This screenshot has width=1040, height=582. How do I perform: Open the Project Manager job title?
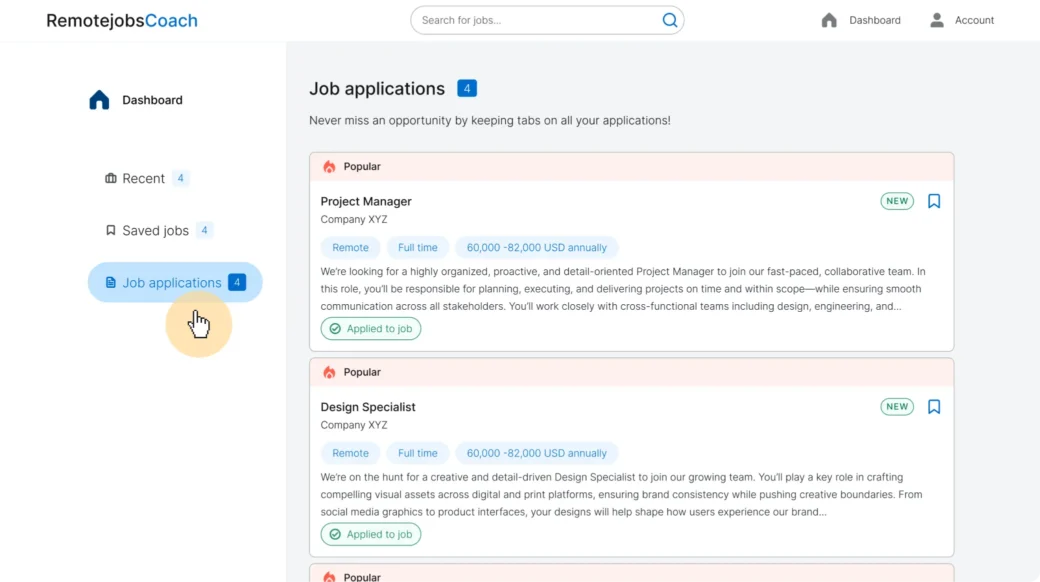tap(366, 201)
